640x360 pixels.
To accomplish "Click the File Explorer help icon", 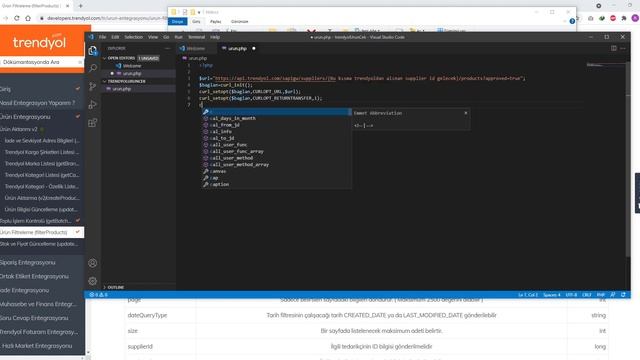I will coord(572,21).
